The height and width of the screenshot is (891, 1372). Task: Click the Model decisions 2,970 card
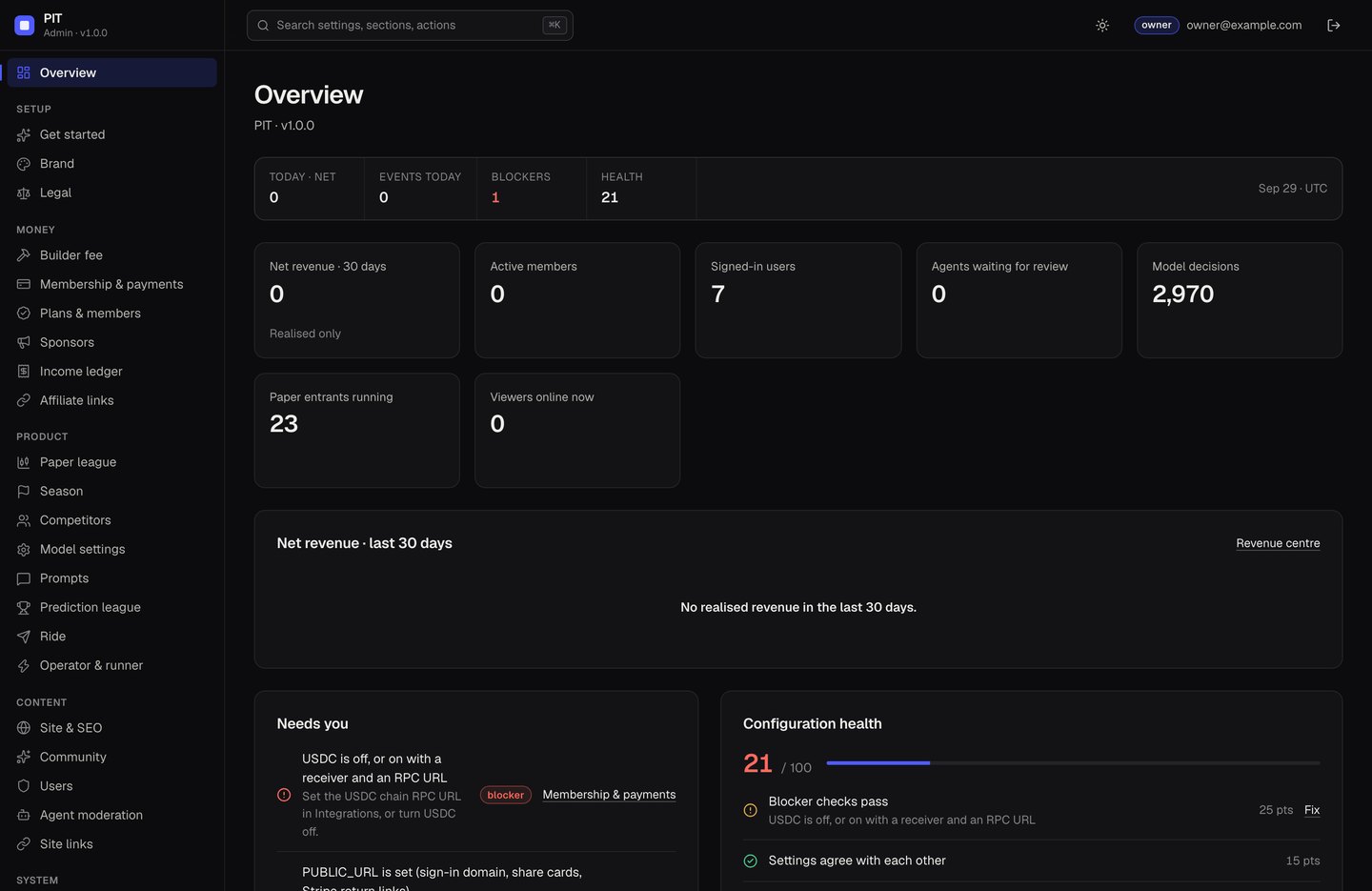[x=1240, y=300]
